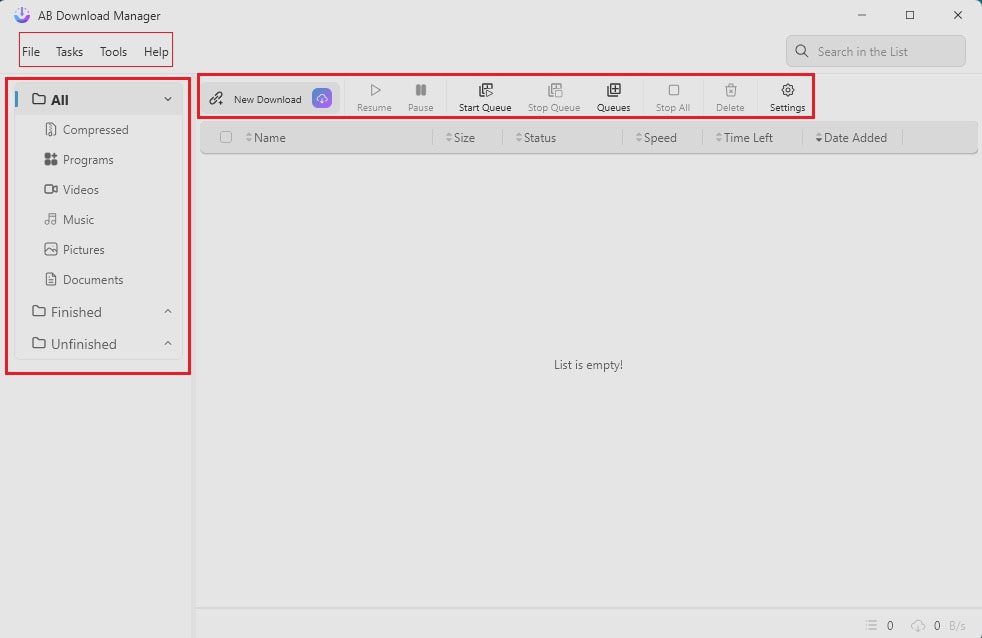Click the Resume play icon
The height and width of the screenshot is (638, 982).
pyautogui.click(x=375, y=90)
